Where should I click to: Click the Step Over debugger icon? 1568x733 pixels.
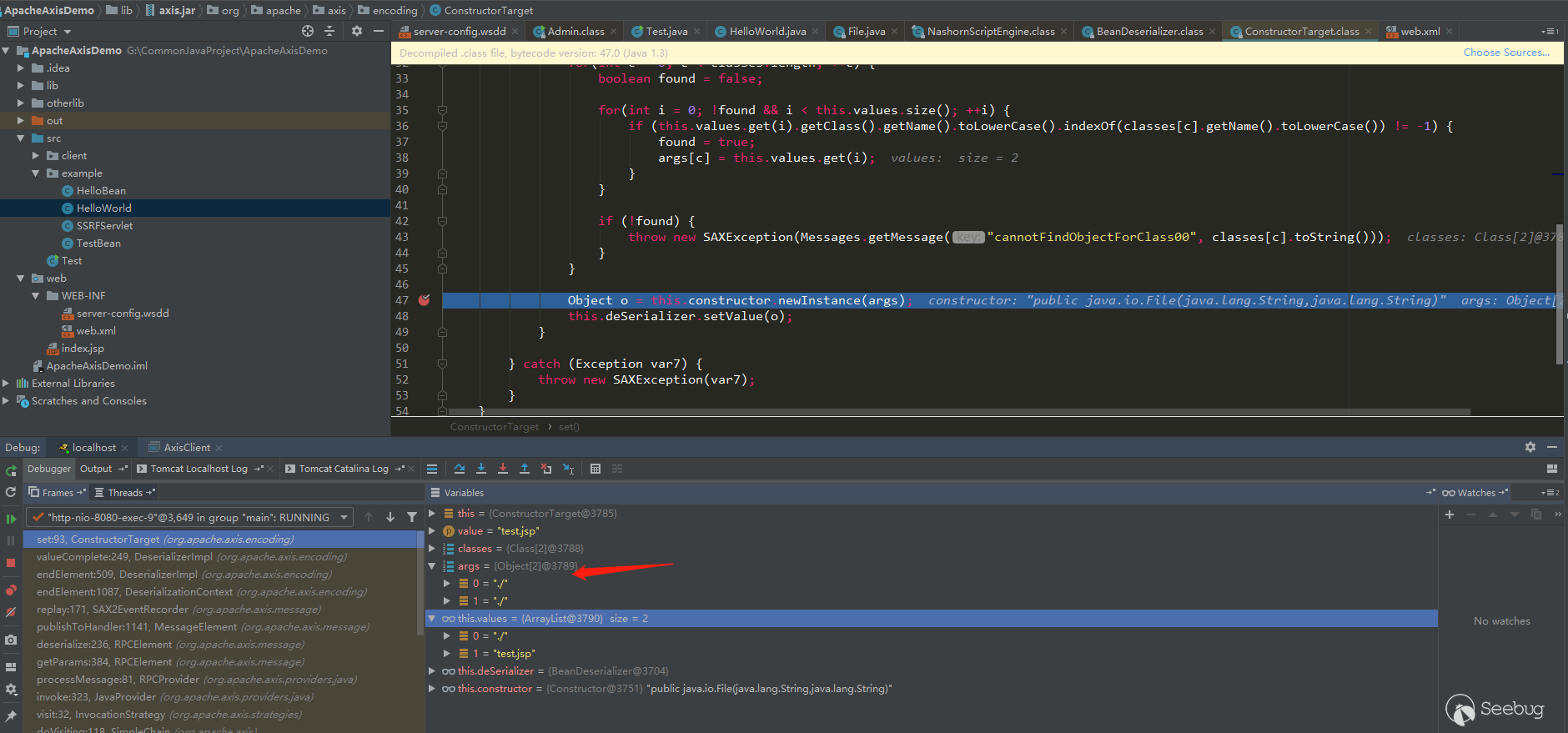(460, 469)
